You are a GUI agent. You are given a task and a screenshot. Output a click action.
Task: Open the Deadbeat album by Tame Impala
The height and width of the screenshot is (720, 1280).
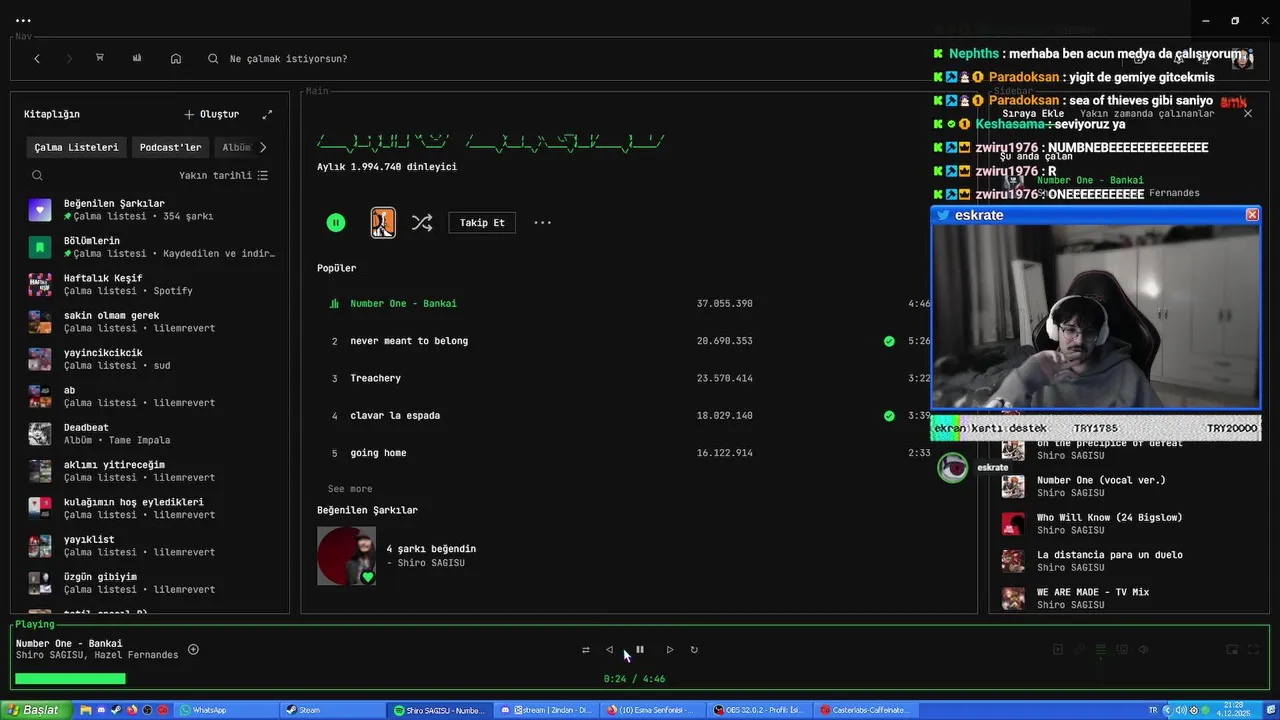tap(150, 434)
